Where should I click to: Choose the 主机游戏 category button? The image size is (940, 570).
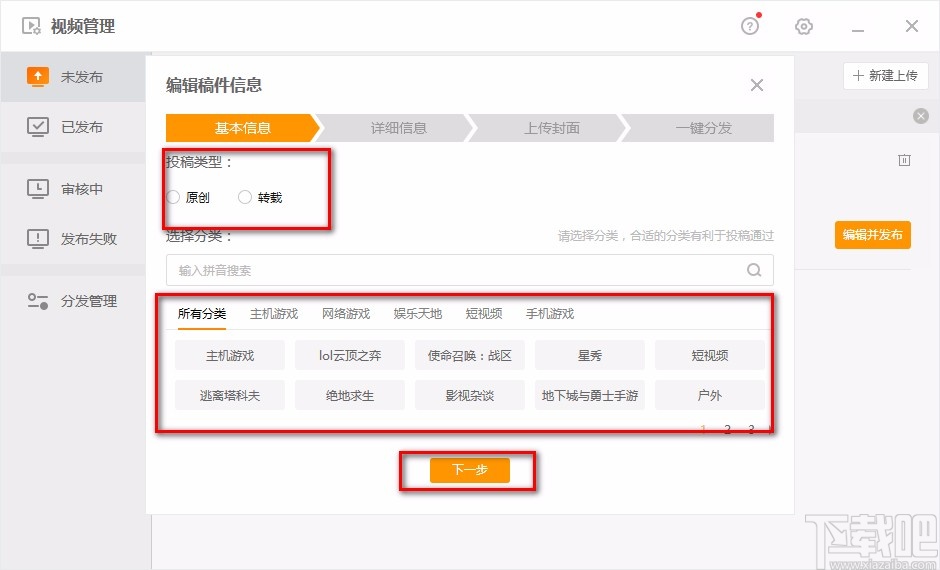230,355
